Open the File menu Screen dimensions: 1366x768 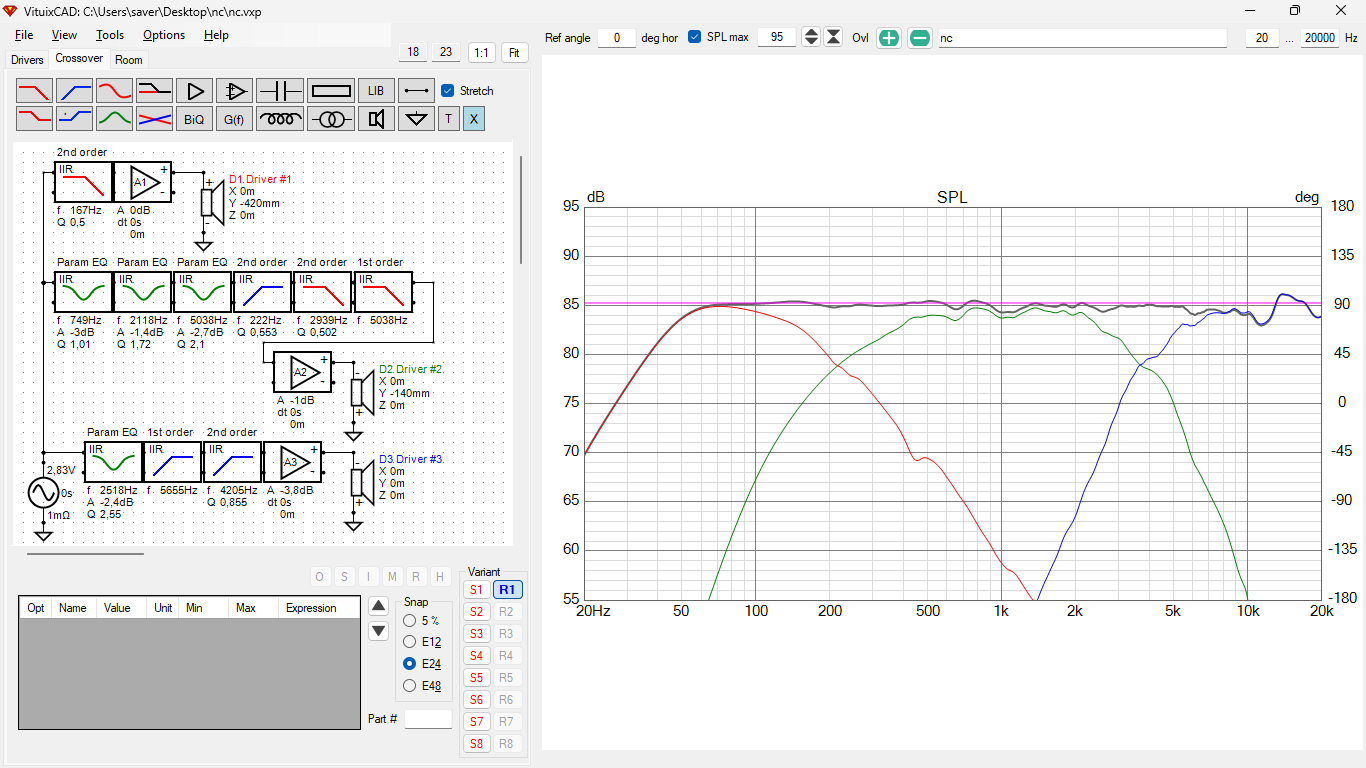pos(24,35)
